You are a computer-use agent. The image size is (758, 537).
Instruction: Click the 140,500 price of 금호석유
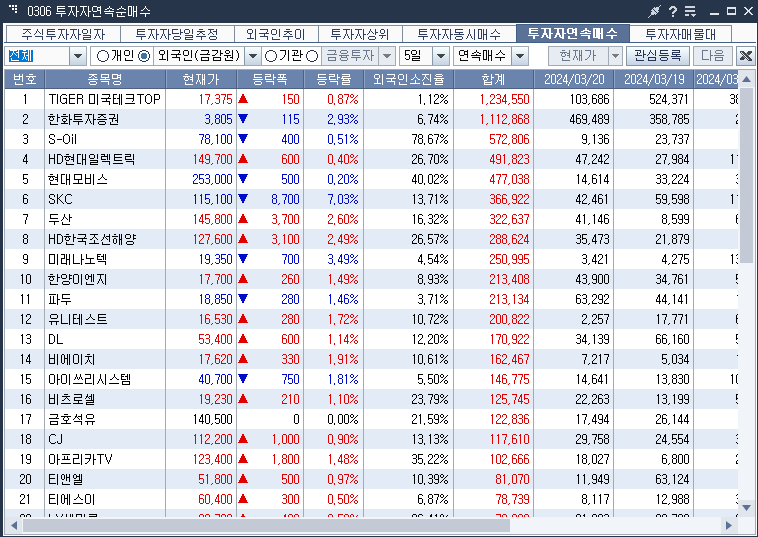pyautogui.click(x=213, y=419)
